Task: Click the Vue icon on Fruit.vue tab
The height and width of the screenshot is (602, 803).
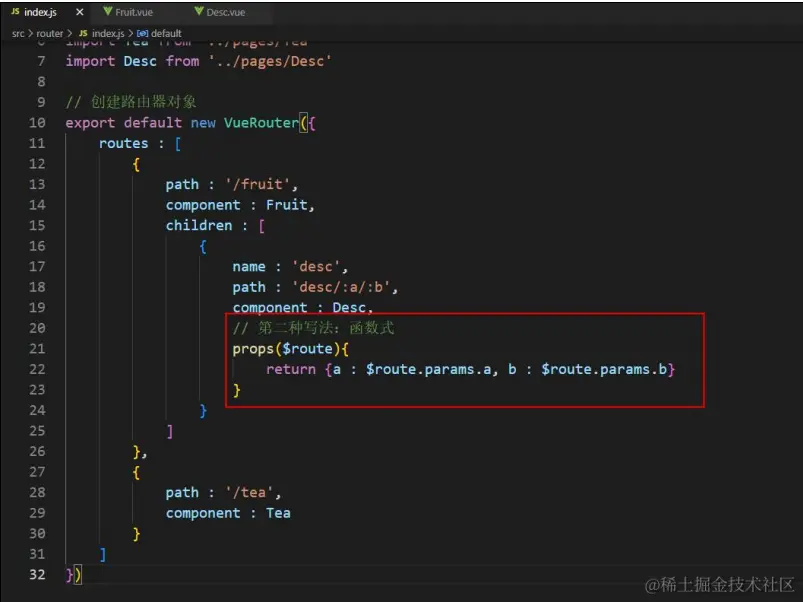Action: pyautogui.click(x=108, y=11)
